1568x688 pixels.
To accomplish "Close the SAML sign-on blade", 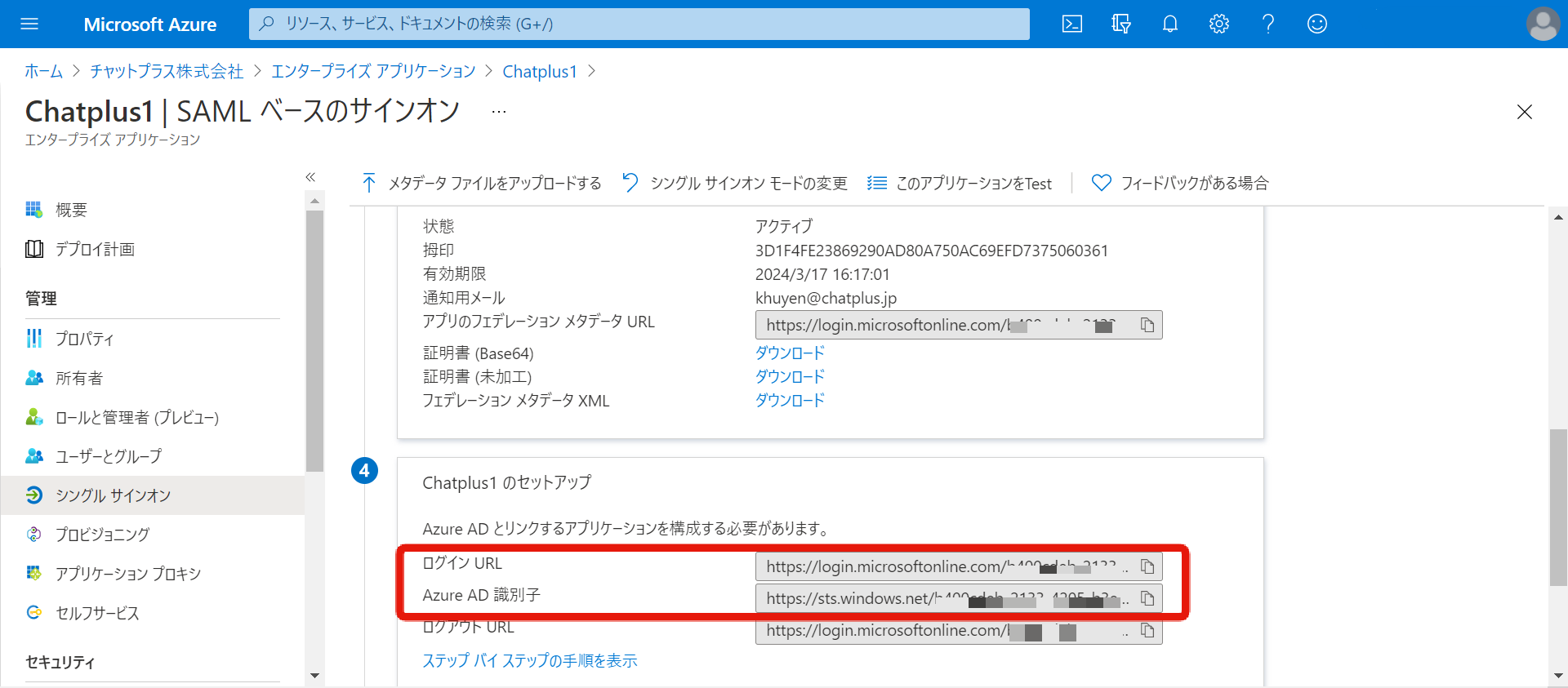I will [1524, 112].
